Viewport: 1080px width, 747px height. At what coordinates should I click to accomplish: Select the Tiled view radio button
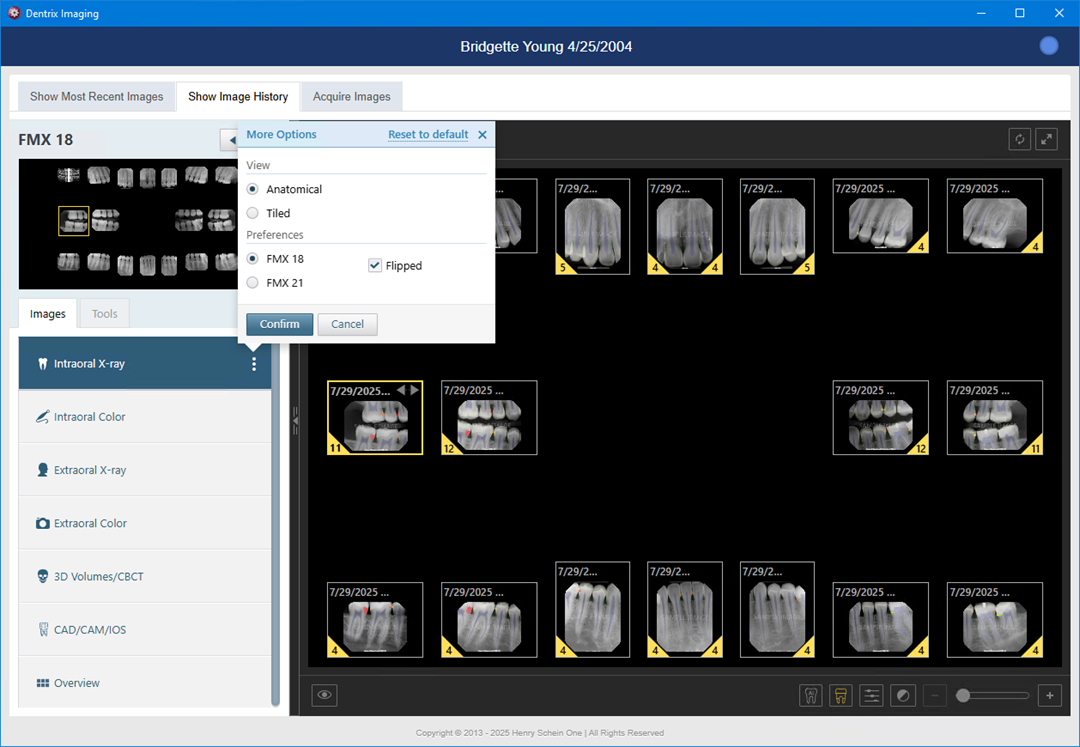[253, 213]
